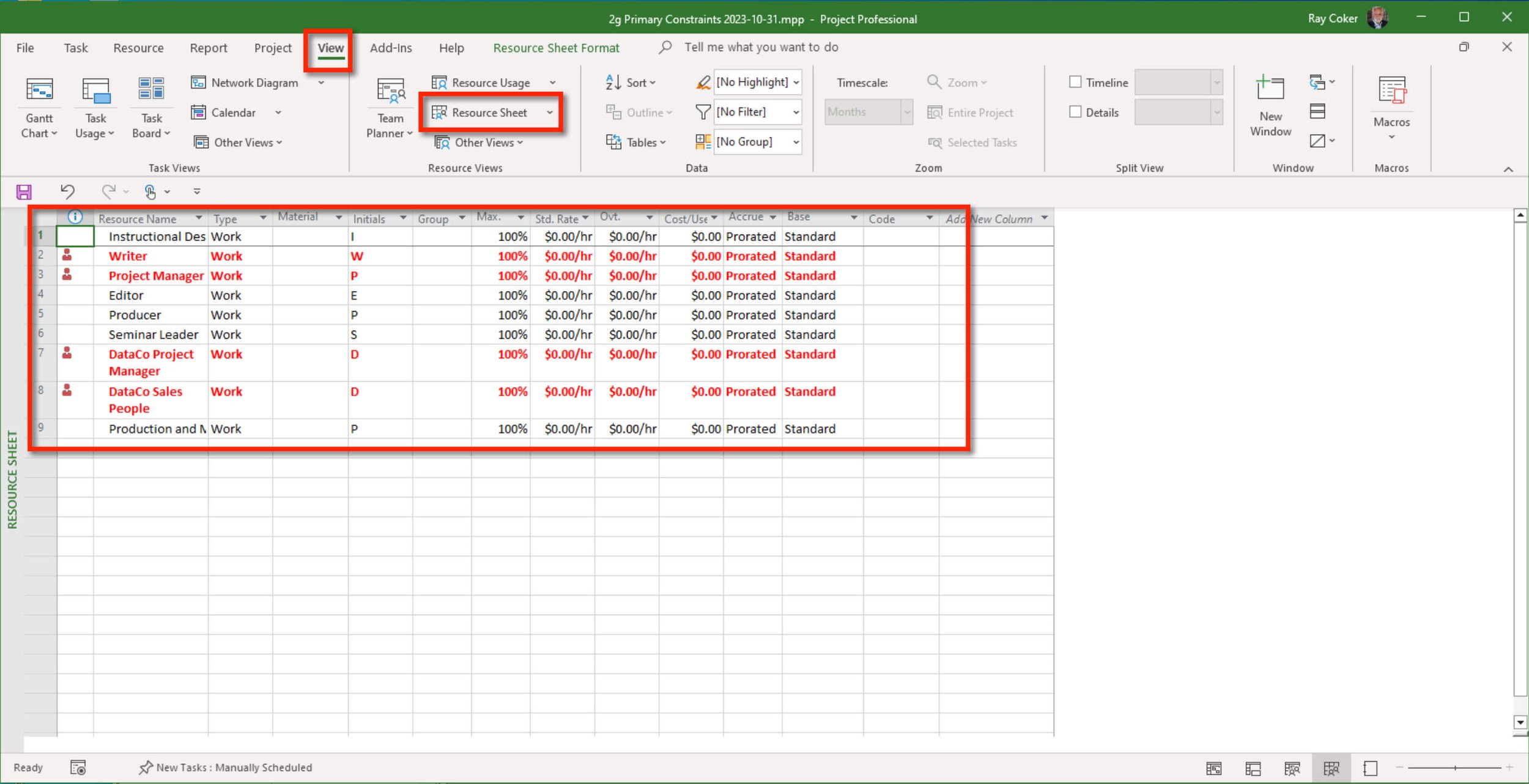Screen dimensions: 1529x784
Task: Click the indicator icon on DataCo Sales People row
Action: pyautogui.click(x=67, y=390)
